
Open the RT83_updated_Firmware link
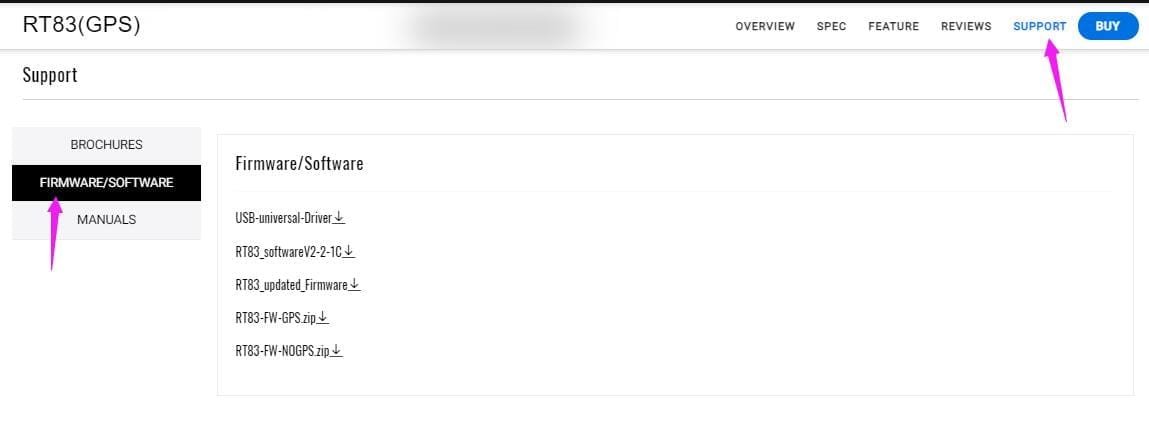click(x=292, y=284)
